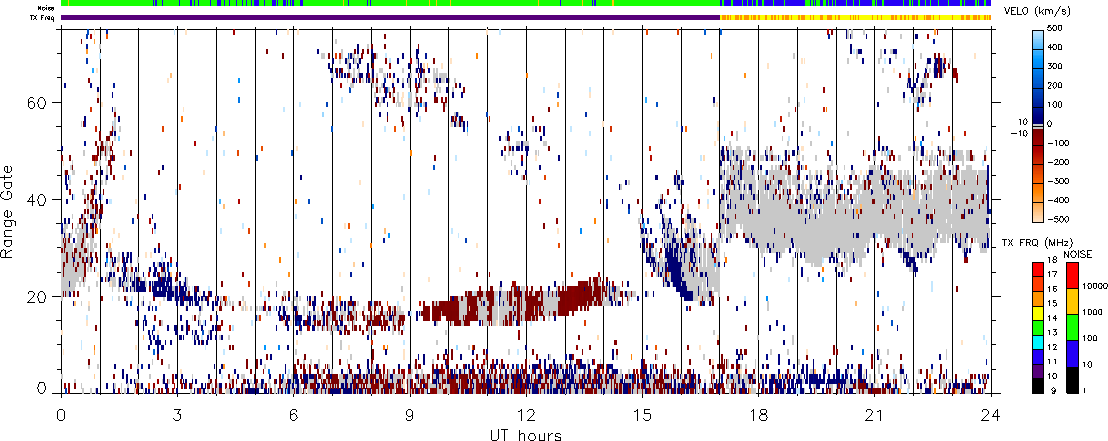Click the "NOISE" legend title at right

coord(1078,254)
